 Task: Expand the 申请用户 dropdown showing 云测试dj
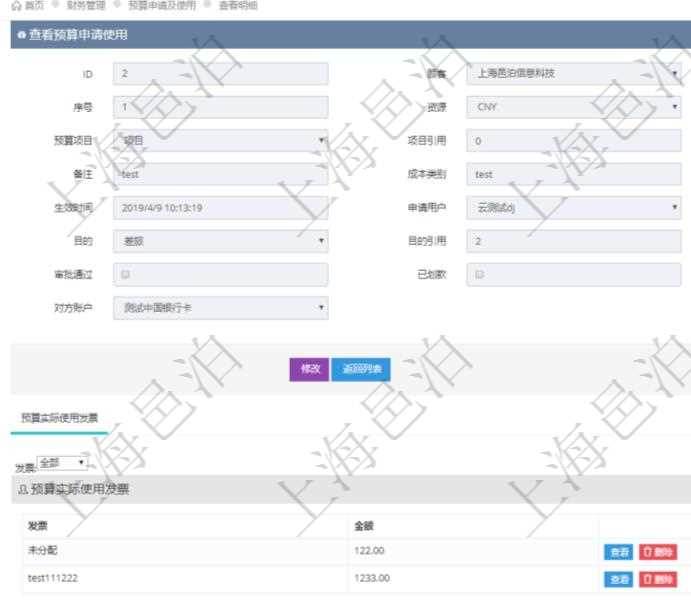click(x=575, y=208)
